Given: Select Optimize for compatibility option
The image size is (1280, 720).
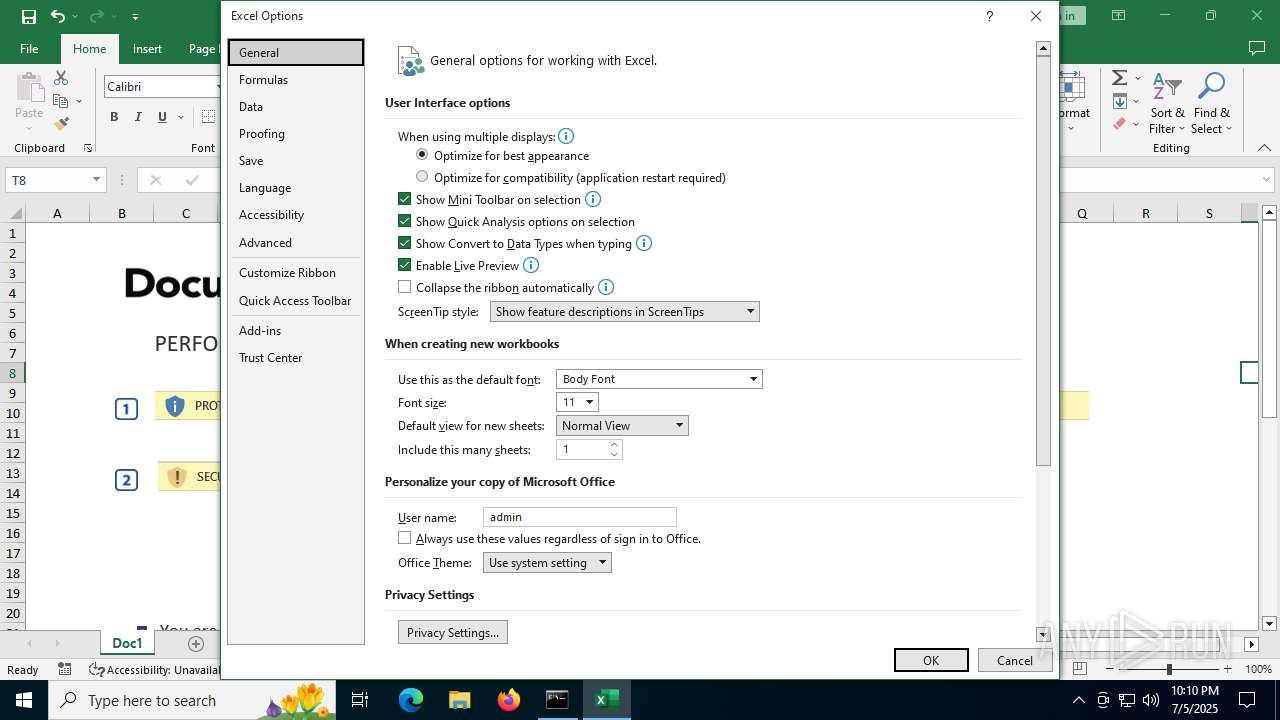Looking at the screenshot, I should coord(422,177).
